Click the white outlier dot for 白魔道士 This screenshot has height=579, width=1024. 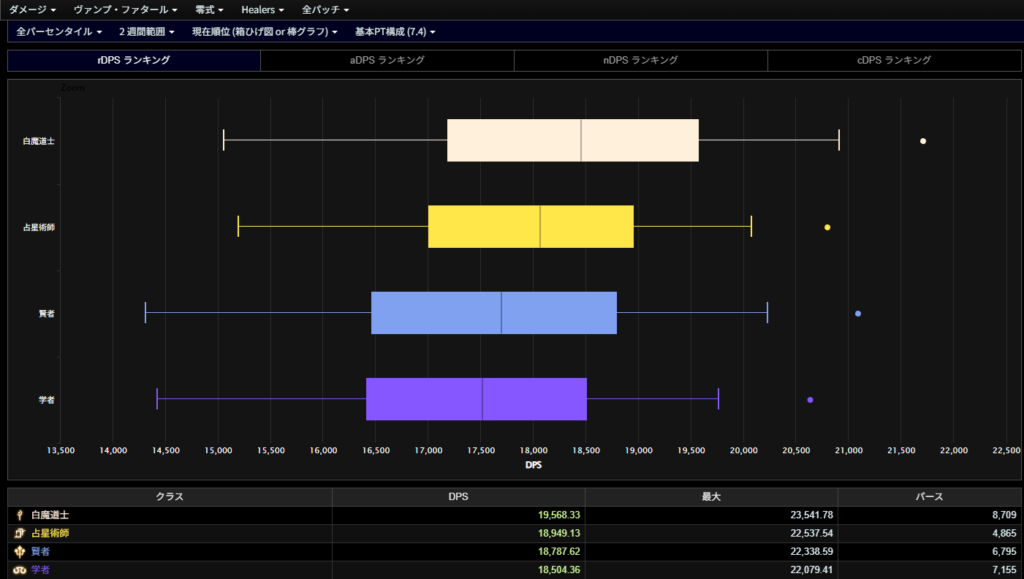[923, 141]
